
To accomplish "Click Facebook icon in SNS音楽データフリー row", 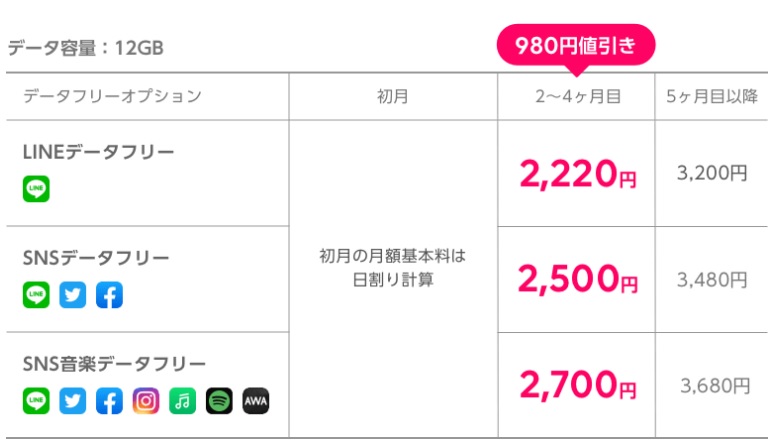I will point(109,401).
